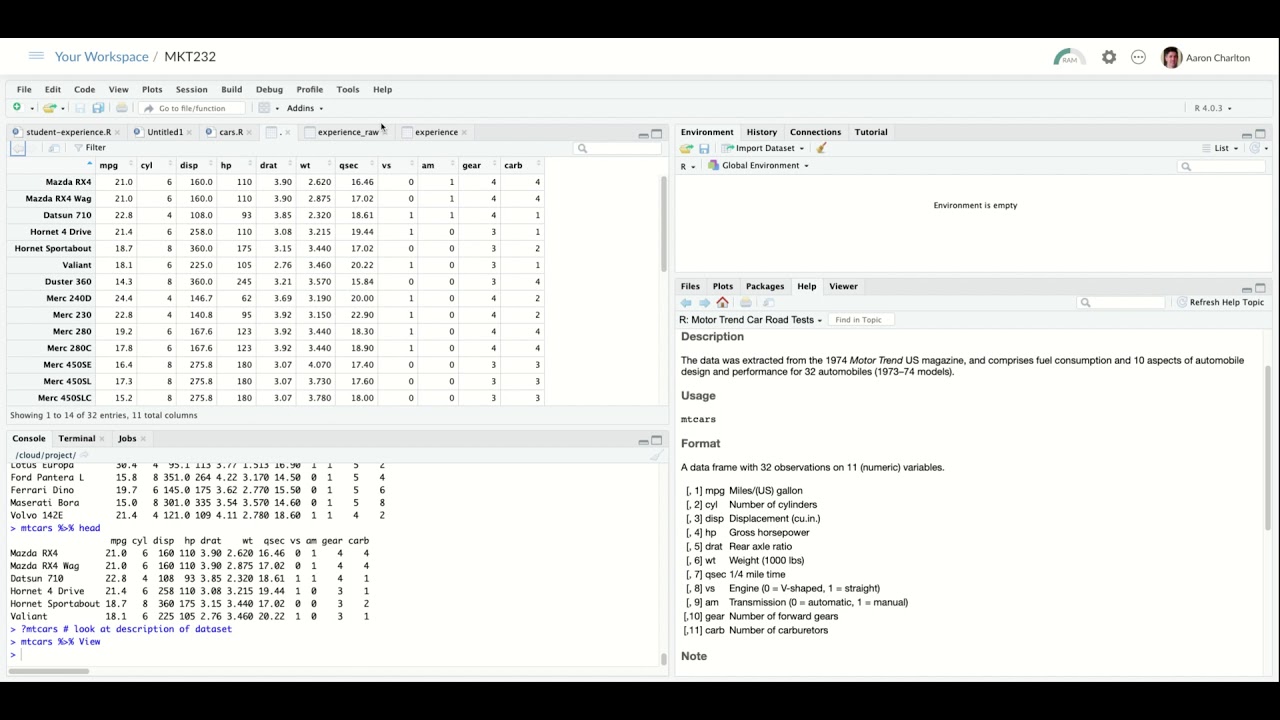
Task: Open the Import Dataset dropdown
Action: [762, 148]
